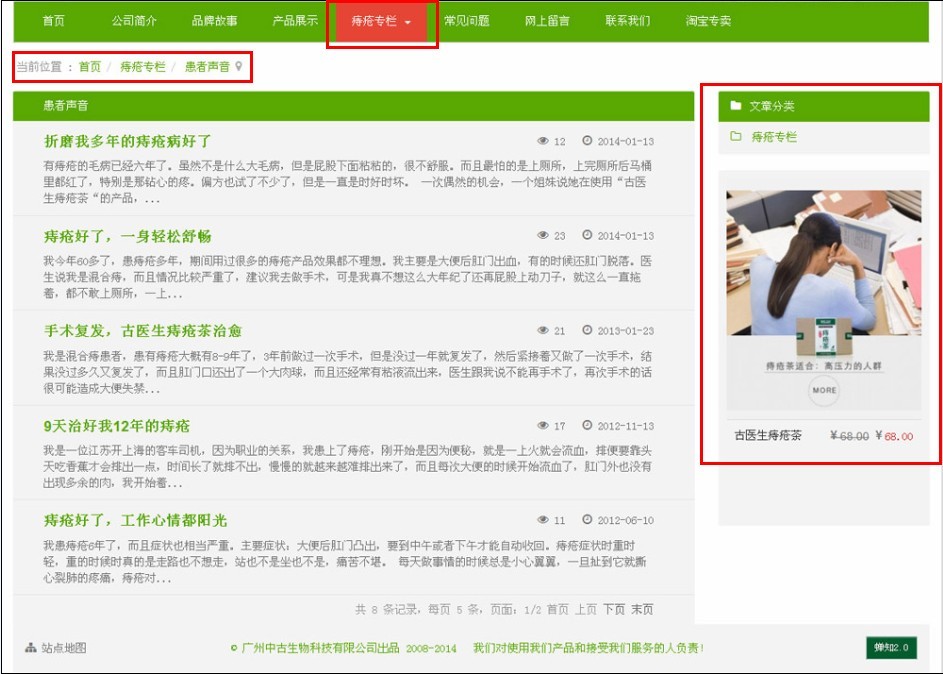Open the 站点地图 footer link

coord(64,648)
